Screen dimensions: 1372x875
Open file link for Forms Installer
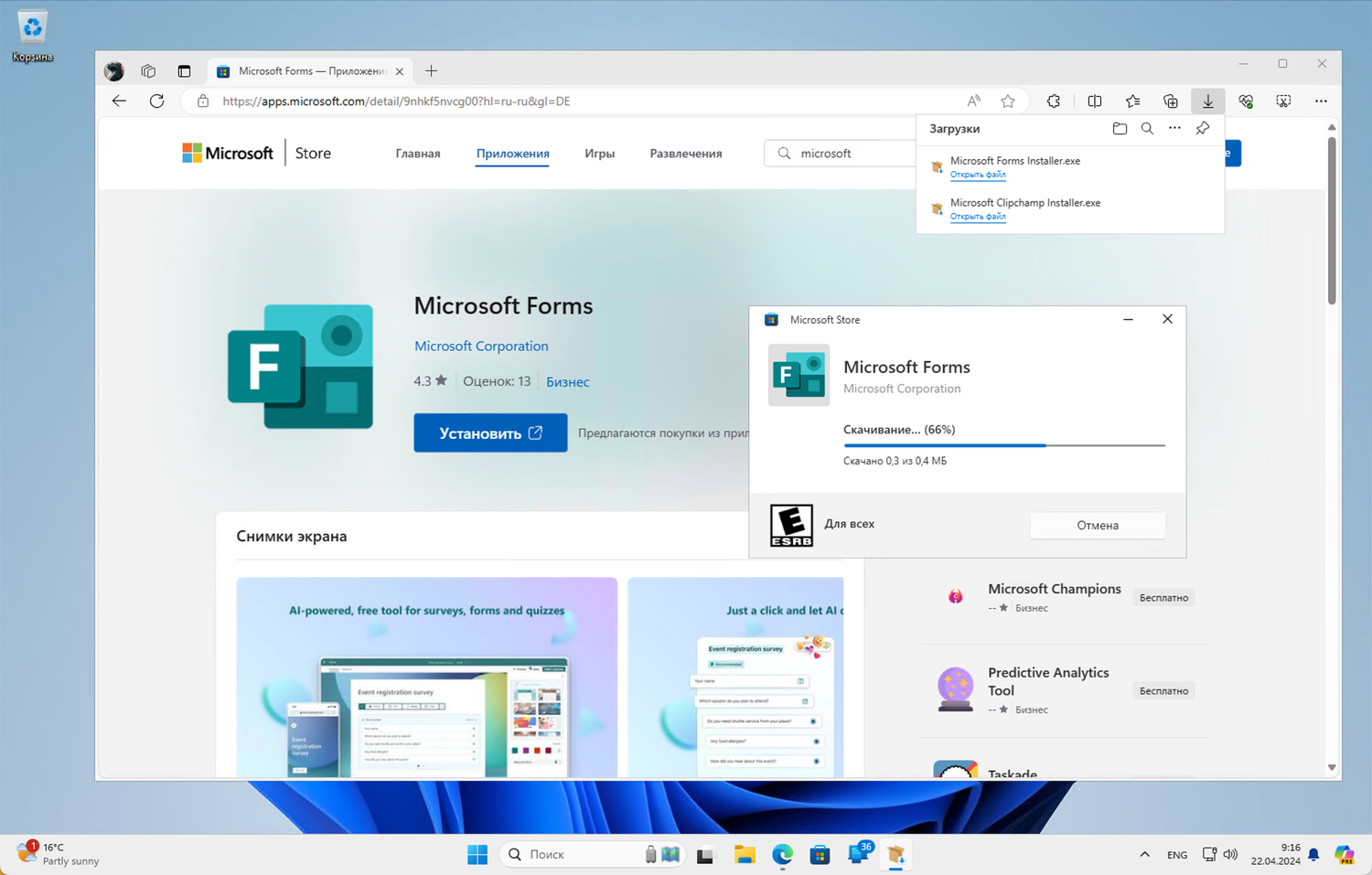click(x=978, y=175)
